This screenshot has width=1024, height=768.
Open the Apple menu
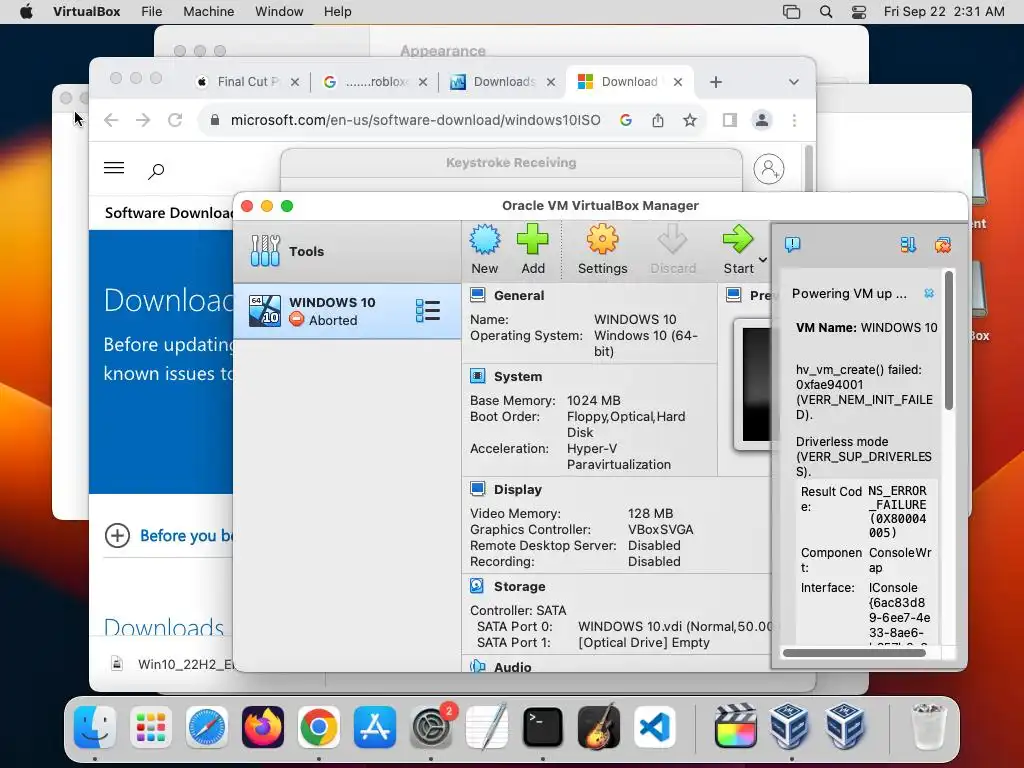tap(26, 11)
